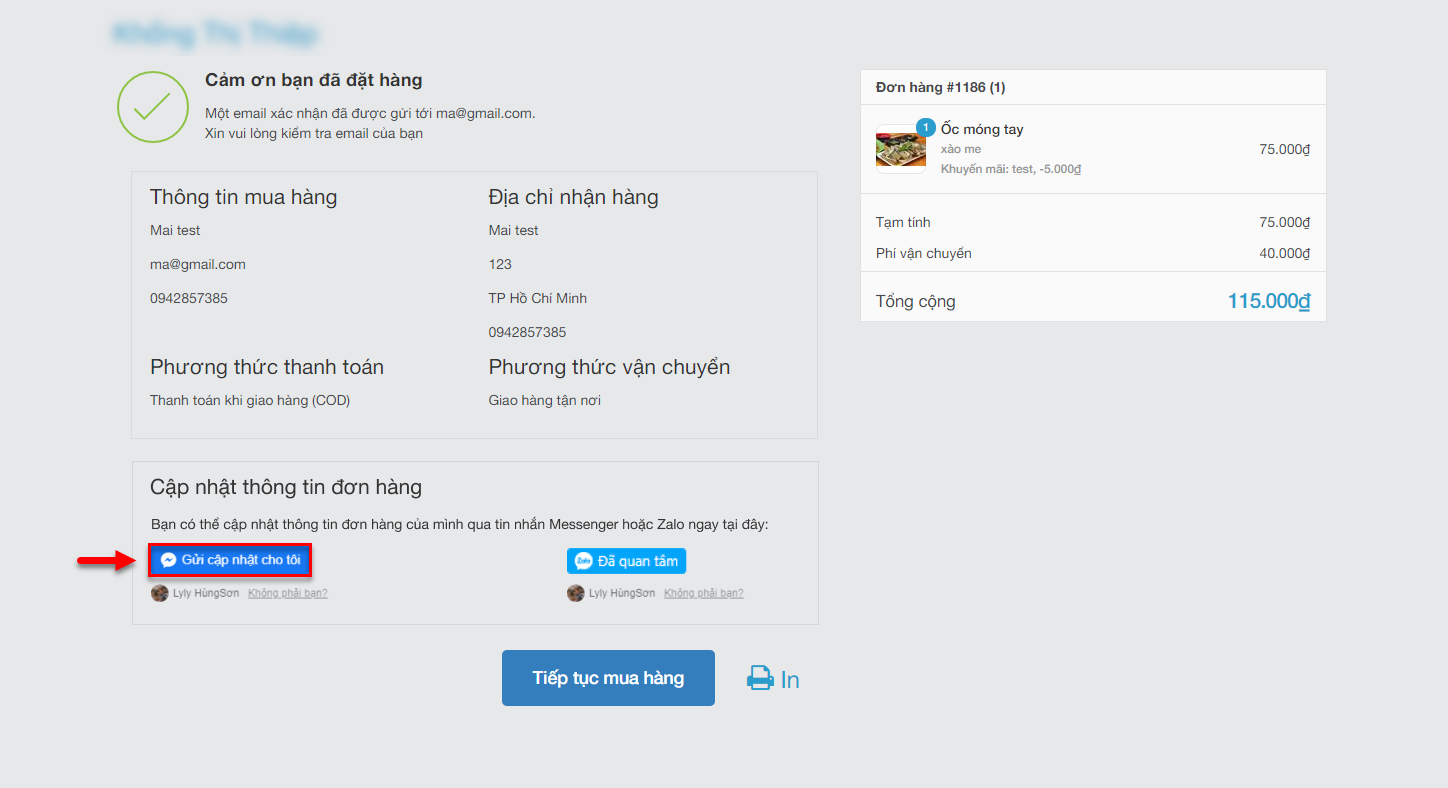Click "Thanh toán khi giao hàng (COD)" text
The width and height of the screenshot is (1448, 788).
[x=249, y=401]
